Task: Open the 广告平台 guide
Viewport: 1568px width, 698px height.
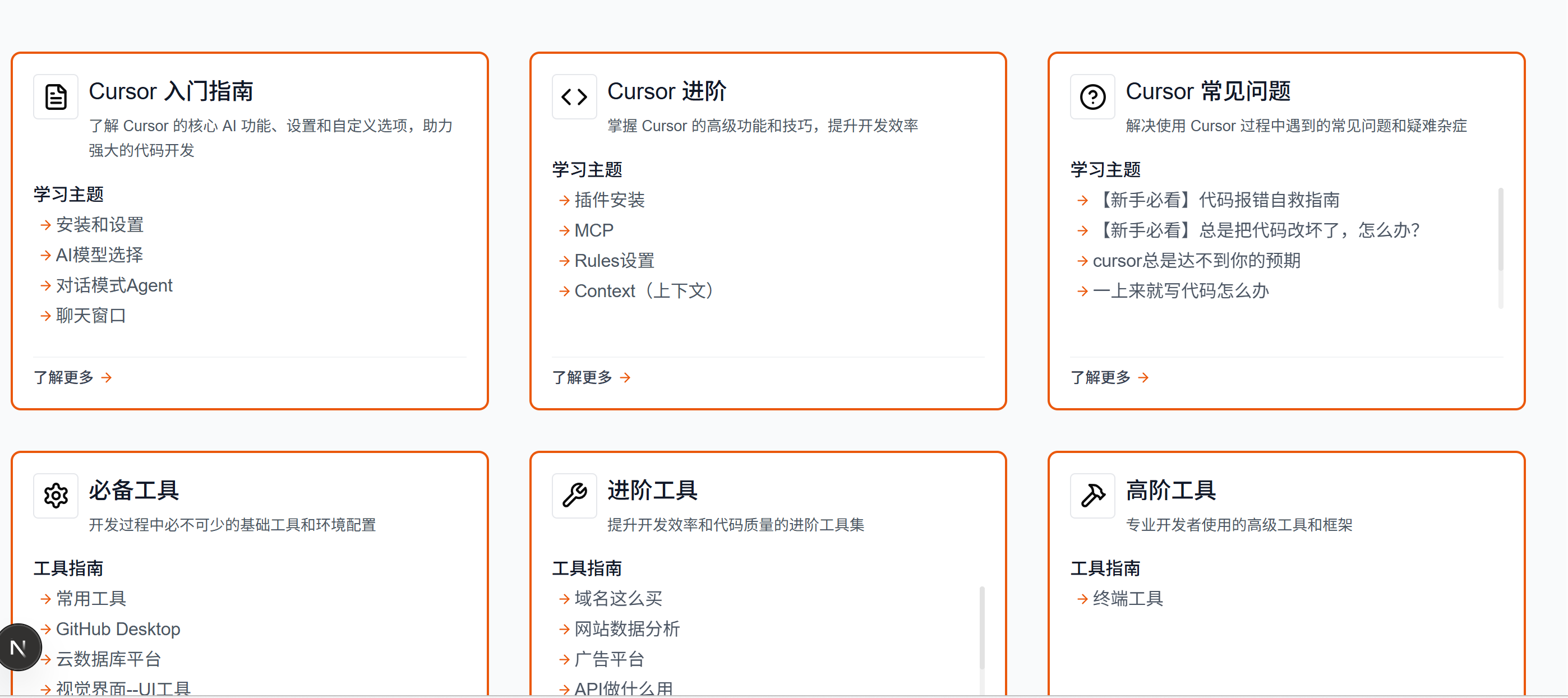Action: [x=609, y=659]
